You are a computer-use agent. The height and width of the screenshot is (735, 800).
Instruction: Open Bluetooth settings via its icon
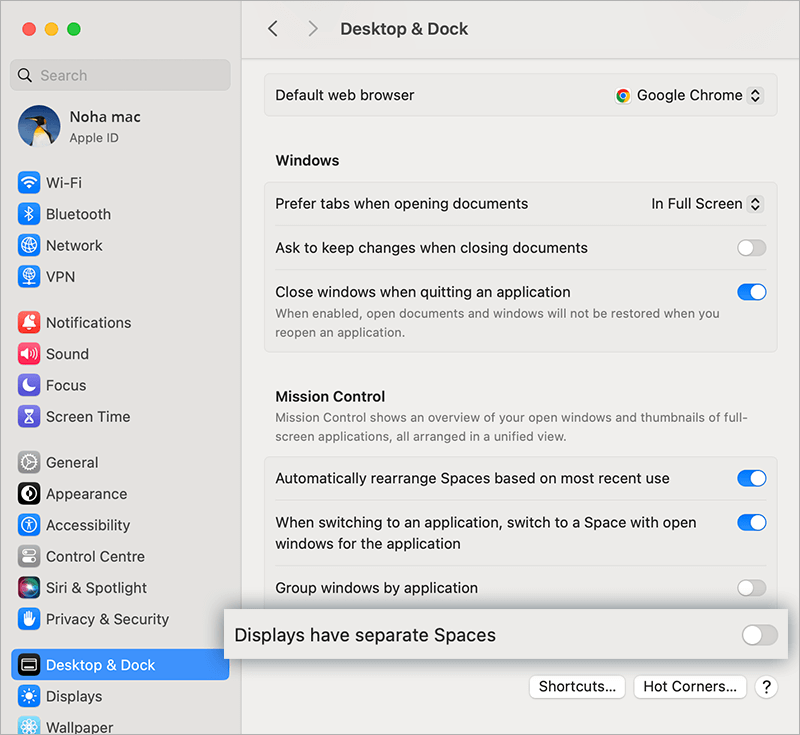pyautogui.click(x=29, y=214)
